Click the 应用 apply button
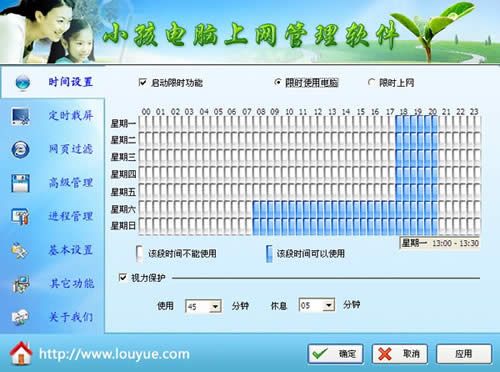Screen dimensions: 500x372 (464, 354)
